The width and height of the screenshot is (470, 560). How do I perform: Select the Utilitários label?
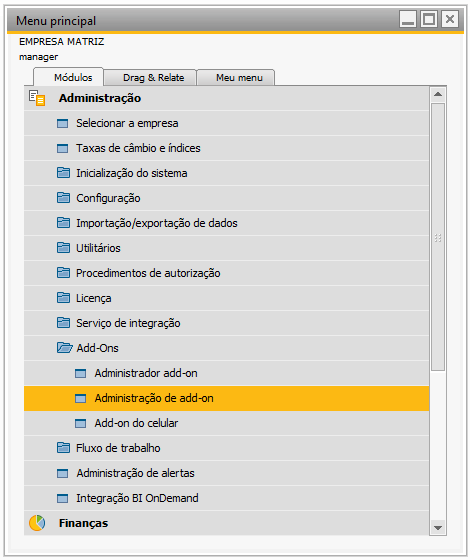point(98,248)
